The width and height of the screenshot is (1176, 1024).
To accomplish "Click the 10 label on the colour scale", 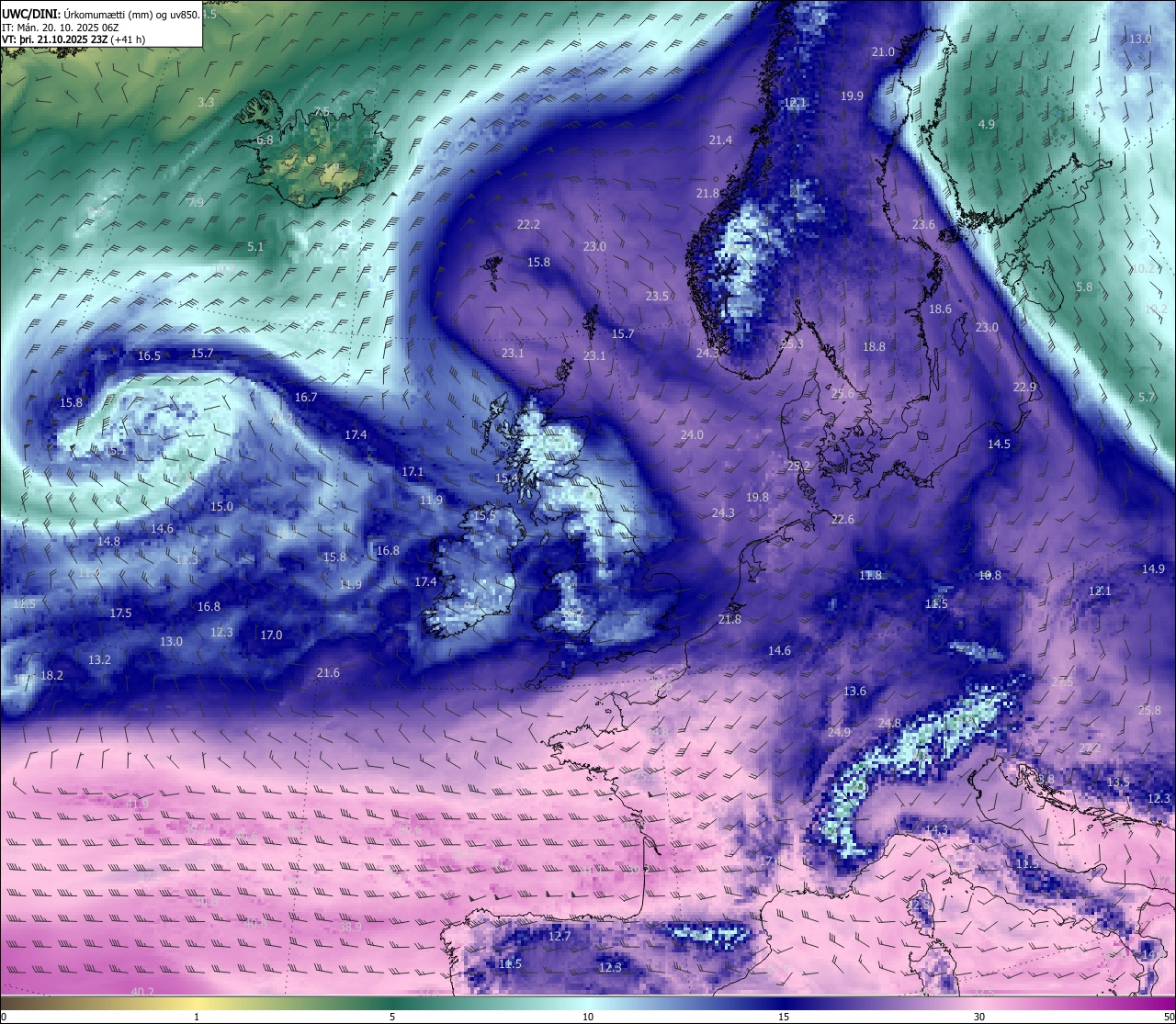I will (588, 1017).
